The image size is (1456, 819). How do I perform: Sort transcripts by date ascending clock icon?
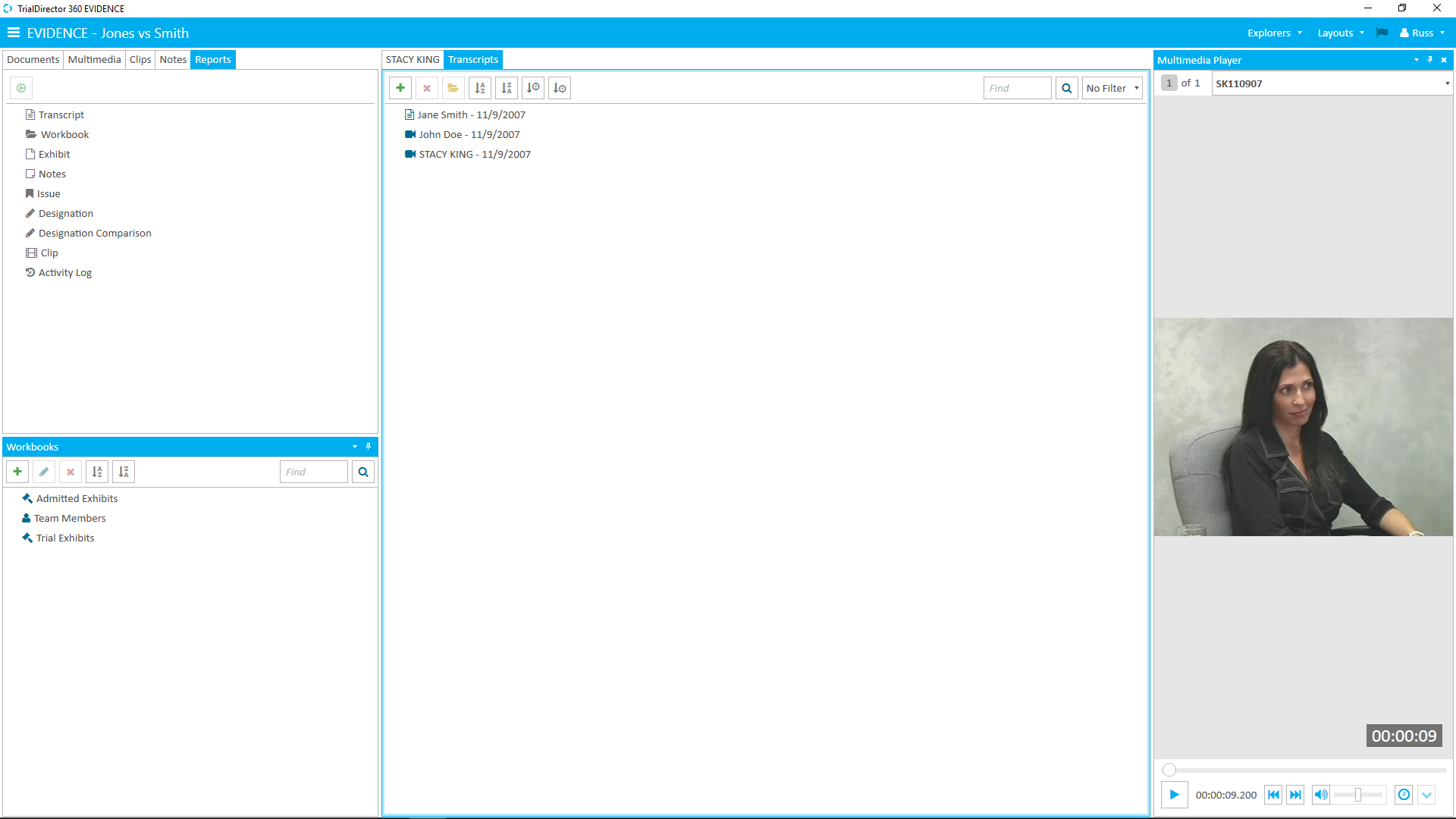tap(533, 88)
